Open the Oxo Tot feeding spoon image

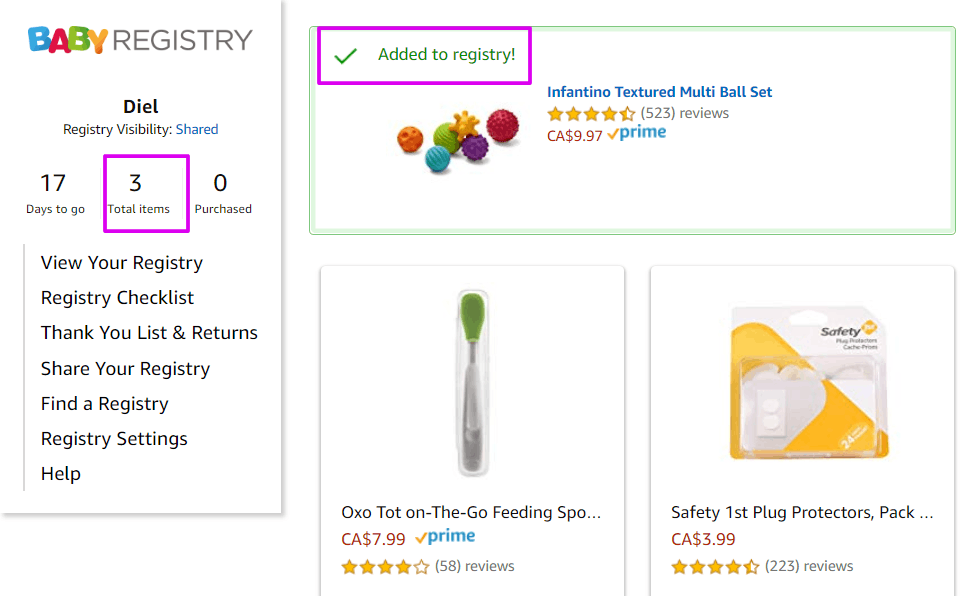471,381
